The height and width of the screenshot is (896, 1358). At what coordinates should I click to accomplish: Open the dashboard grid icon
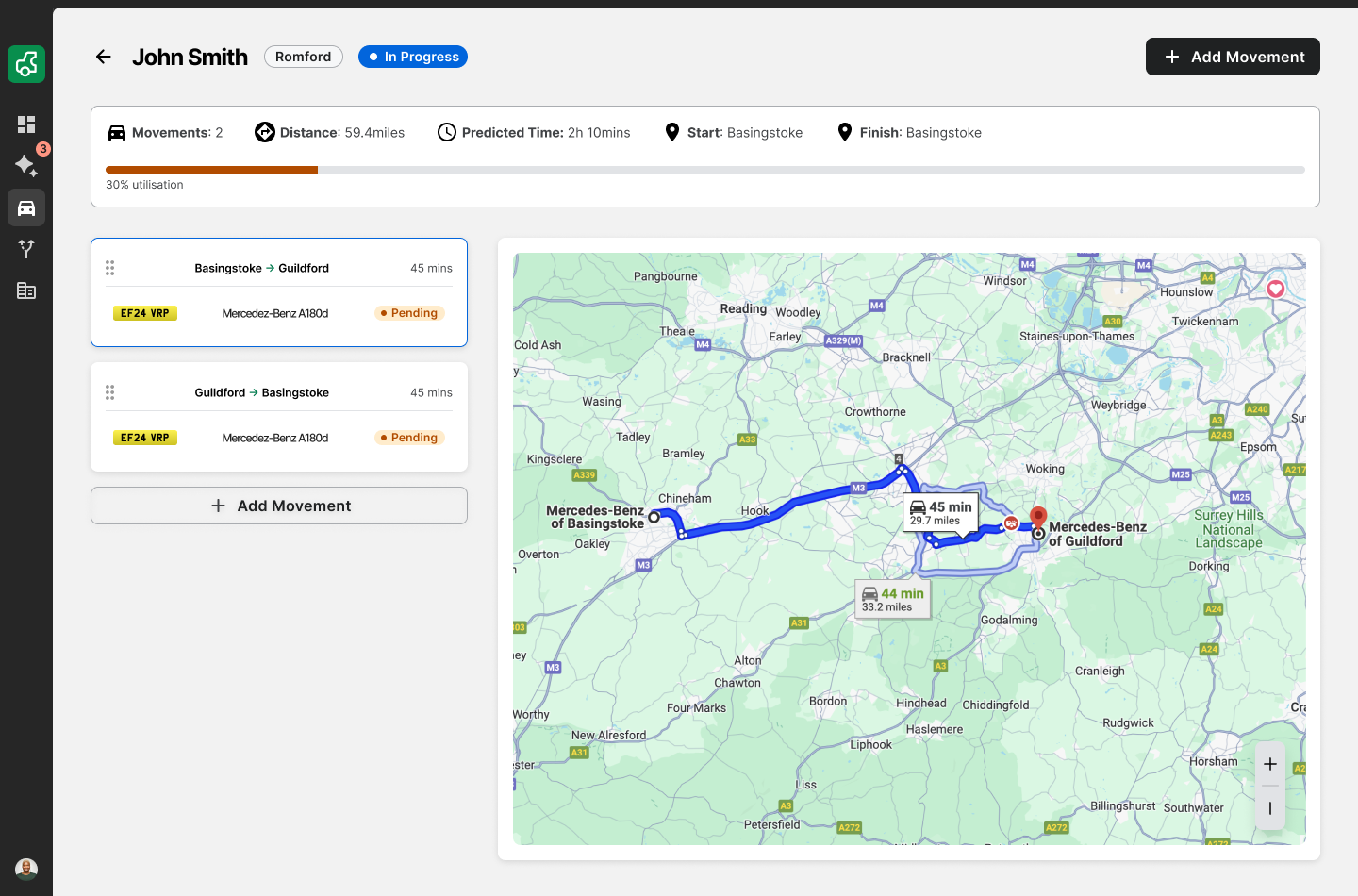[26, 124]
